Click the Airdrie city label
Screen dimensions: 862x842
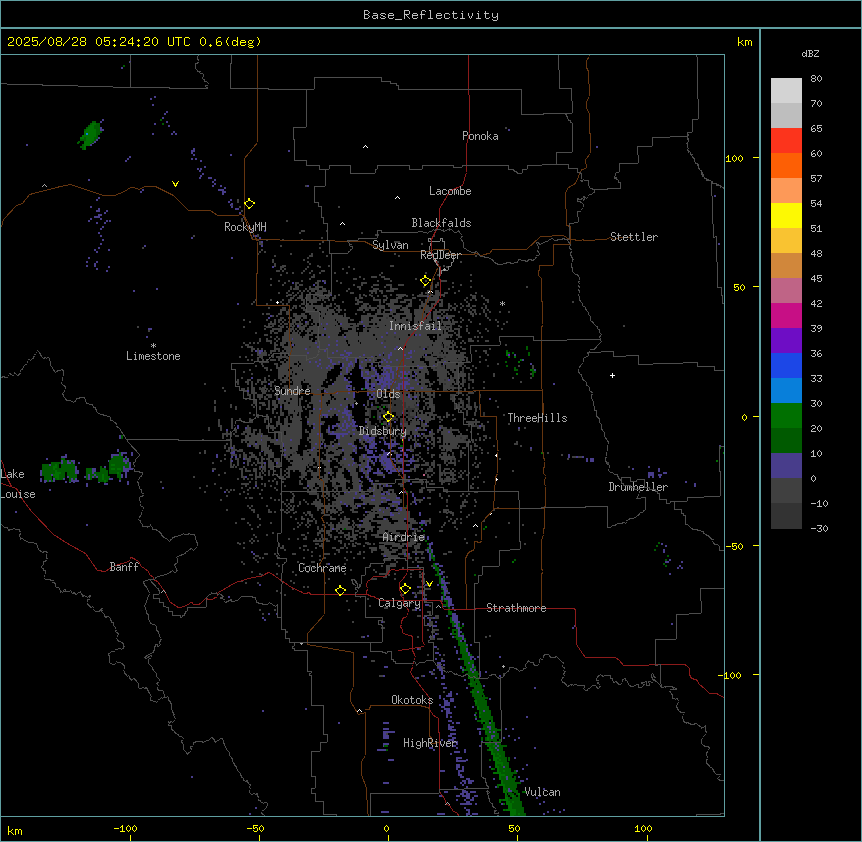pyautogui.click(x=404, y=537)
